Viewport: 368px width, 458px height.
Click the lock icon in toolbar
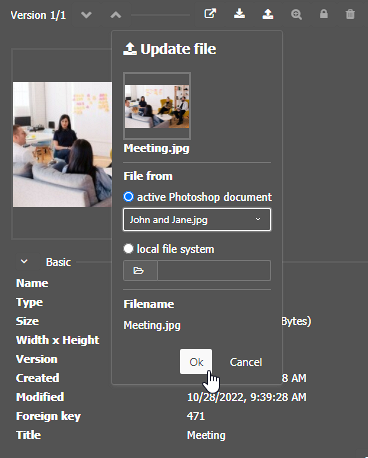(324, 14)
